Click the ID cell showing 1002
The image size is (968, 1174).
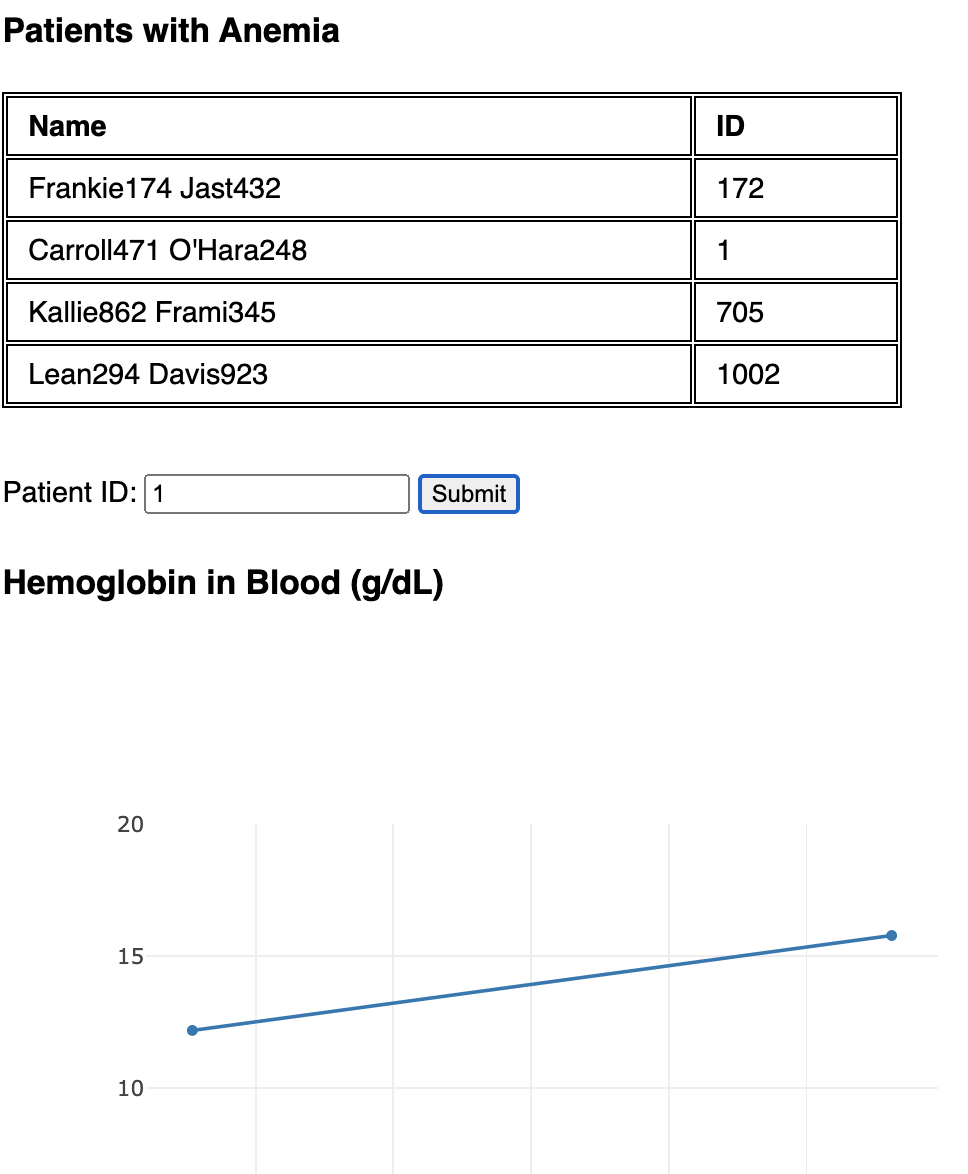tap(748, 375)
